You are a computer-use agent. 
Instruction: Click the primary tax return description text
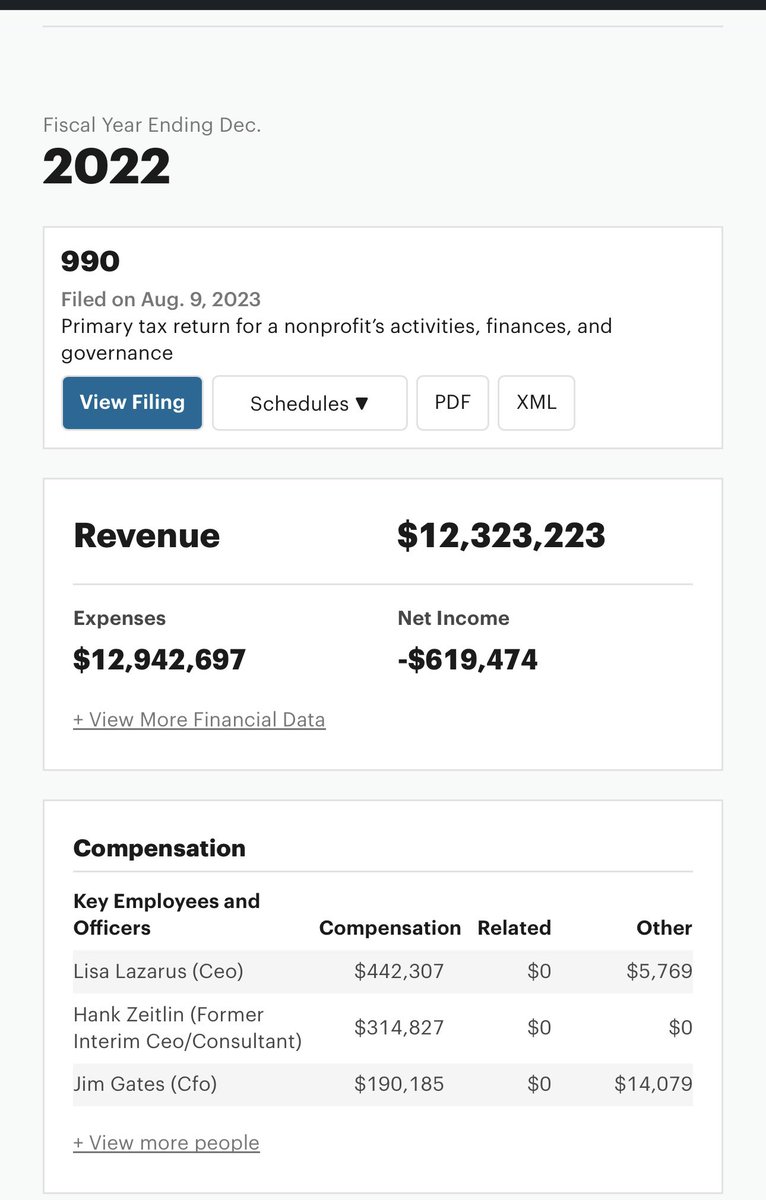(336, 340)
